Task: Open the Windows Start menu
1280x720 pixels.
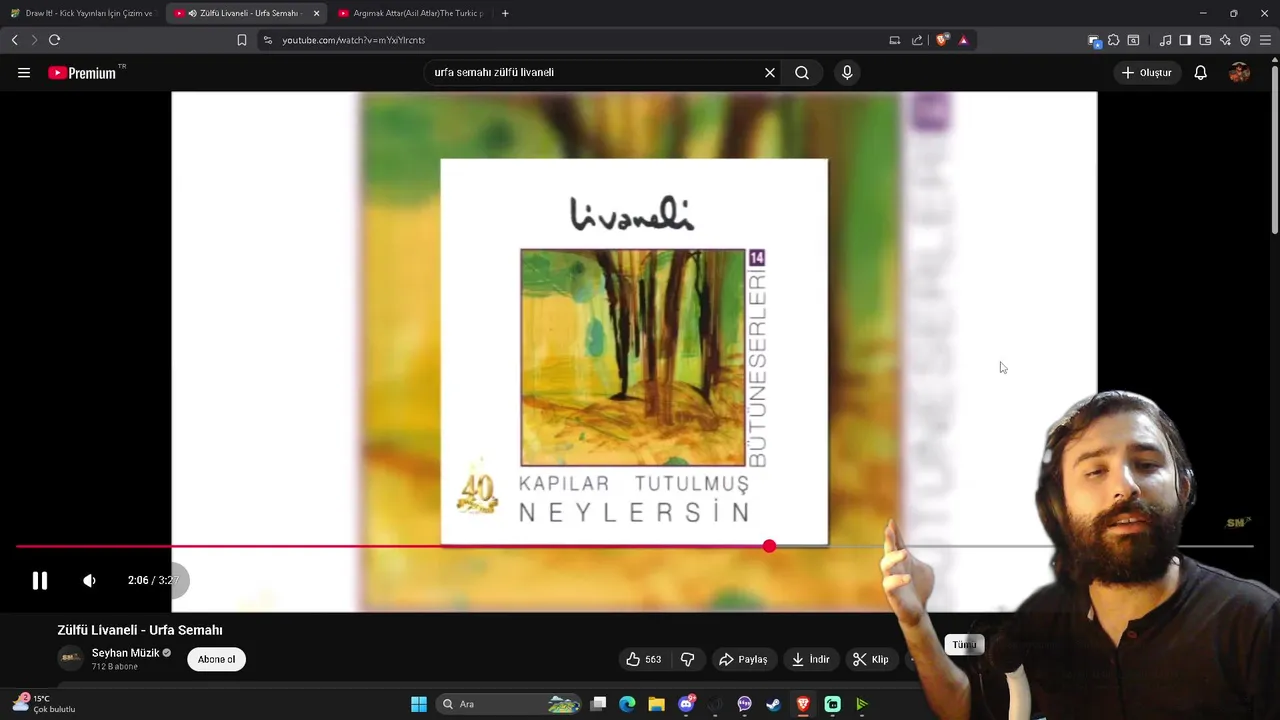Action: coord(419,704)
